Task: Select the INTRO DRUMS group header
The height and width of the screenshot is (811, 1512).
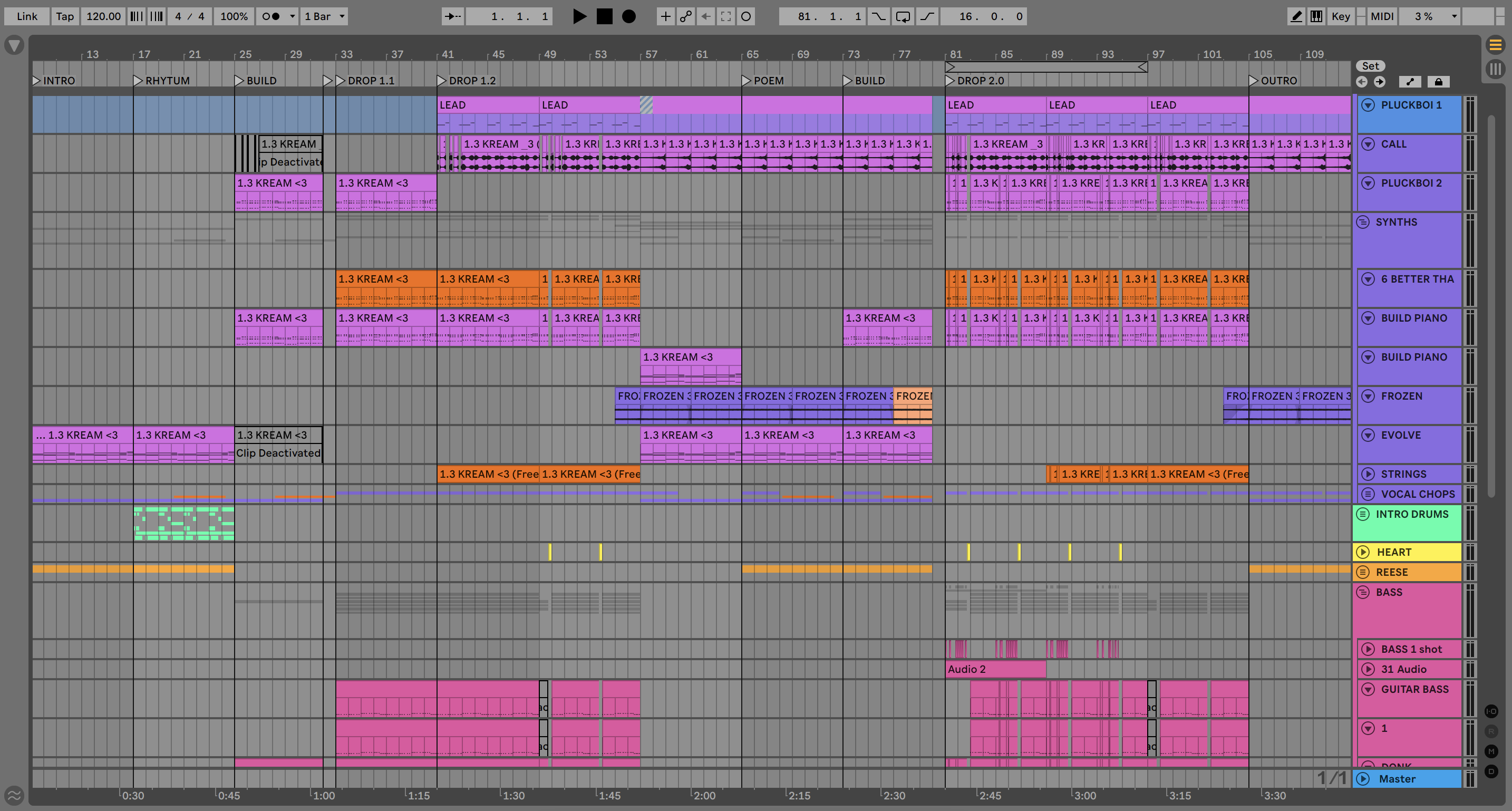Action: 1407,523
